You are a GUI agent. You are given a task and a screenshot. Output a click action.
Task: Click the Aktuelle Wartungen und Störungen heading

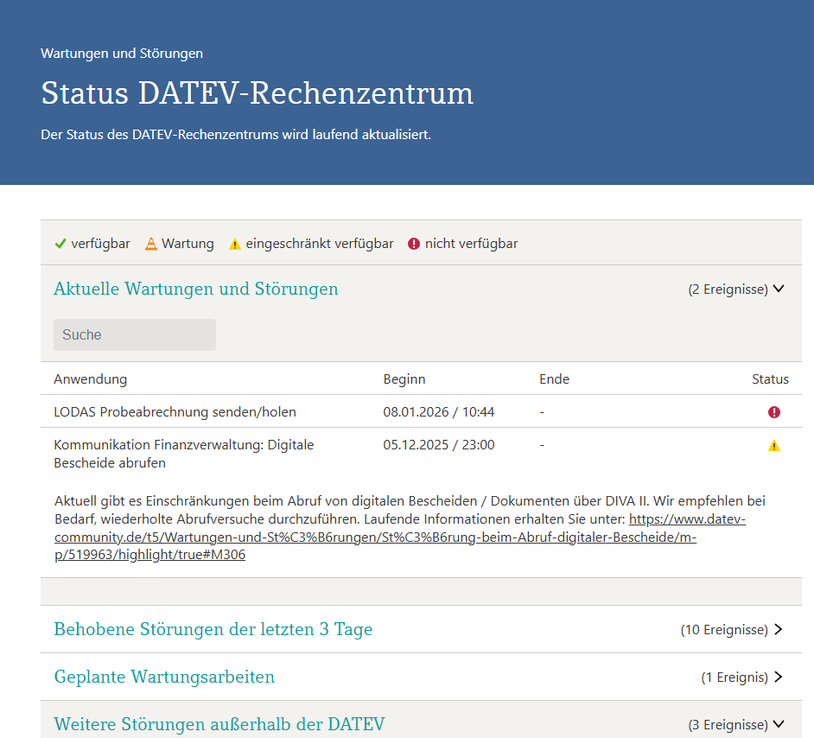pyautogui.click(x=196, y=289)
